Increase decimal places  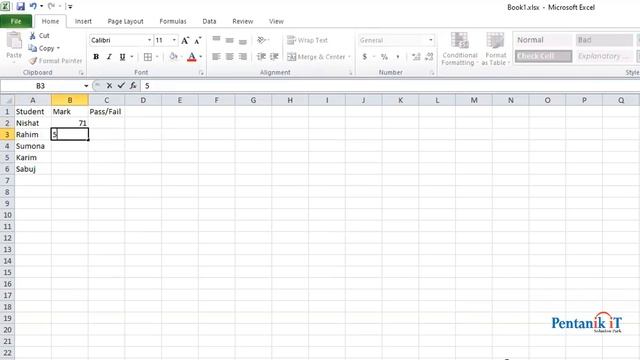click(x=416, y=57)
